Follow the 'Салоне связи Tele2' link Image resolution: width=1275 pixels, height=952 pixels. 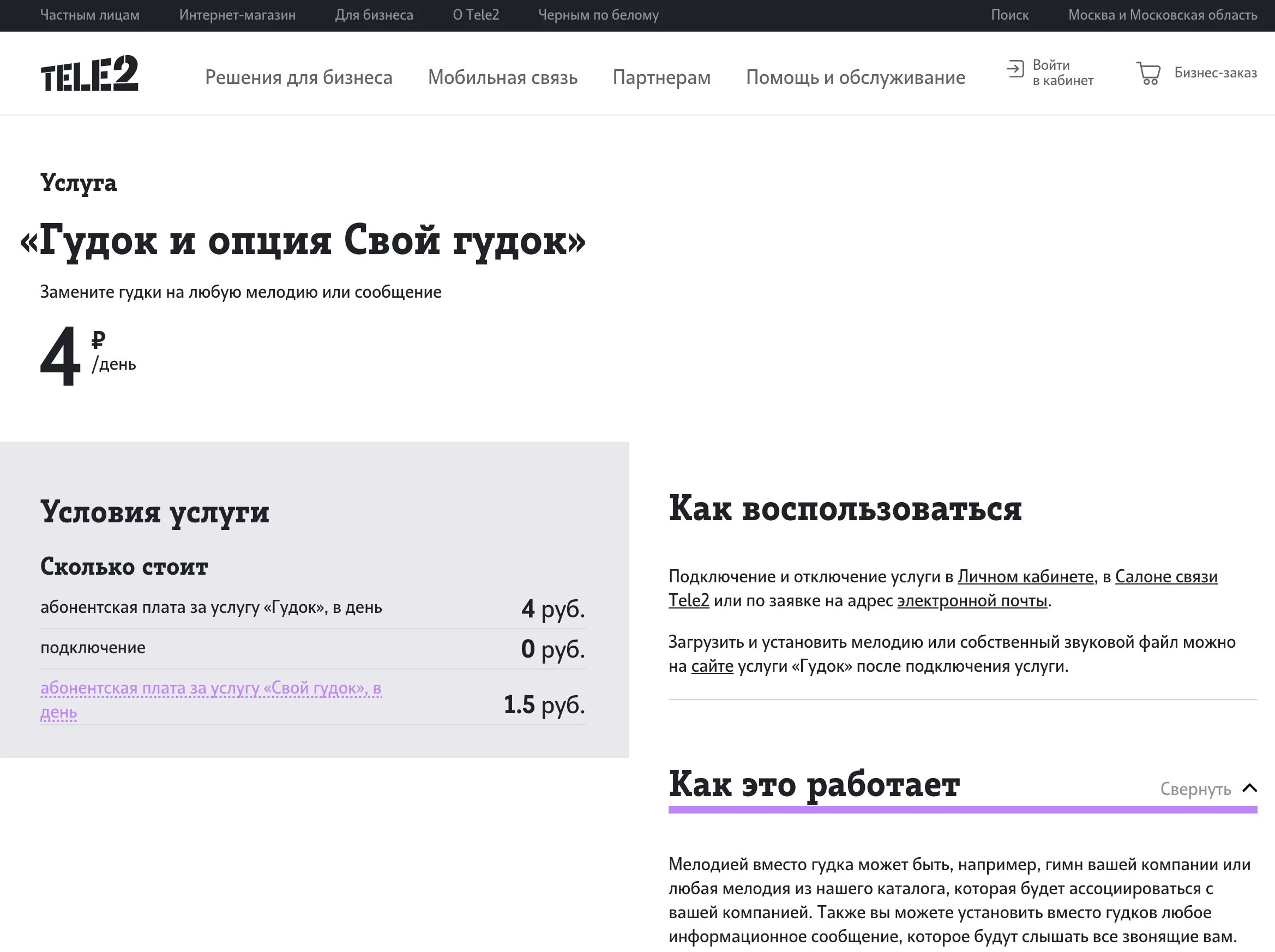(x=1166, y=576)
